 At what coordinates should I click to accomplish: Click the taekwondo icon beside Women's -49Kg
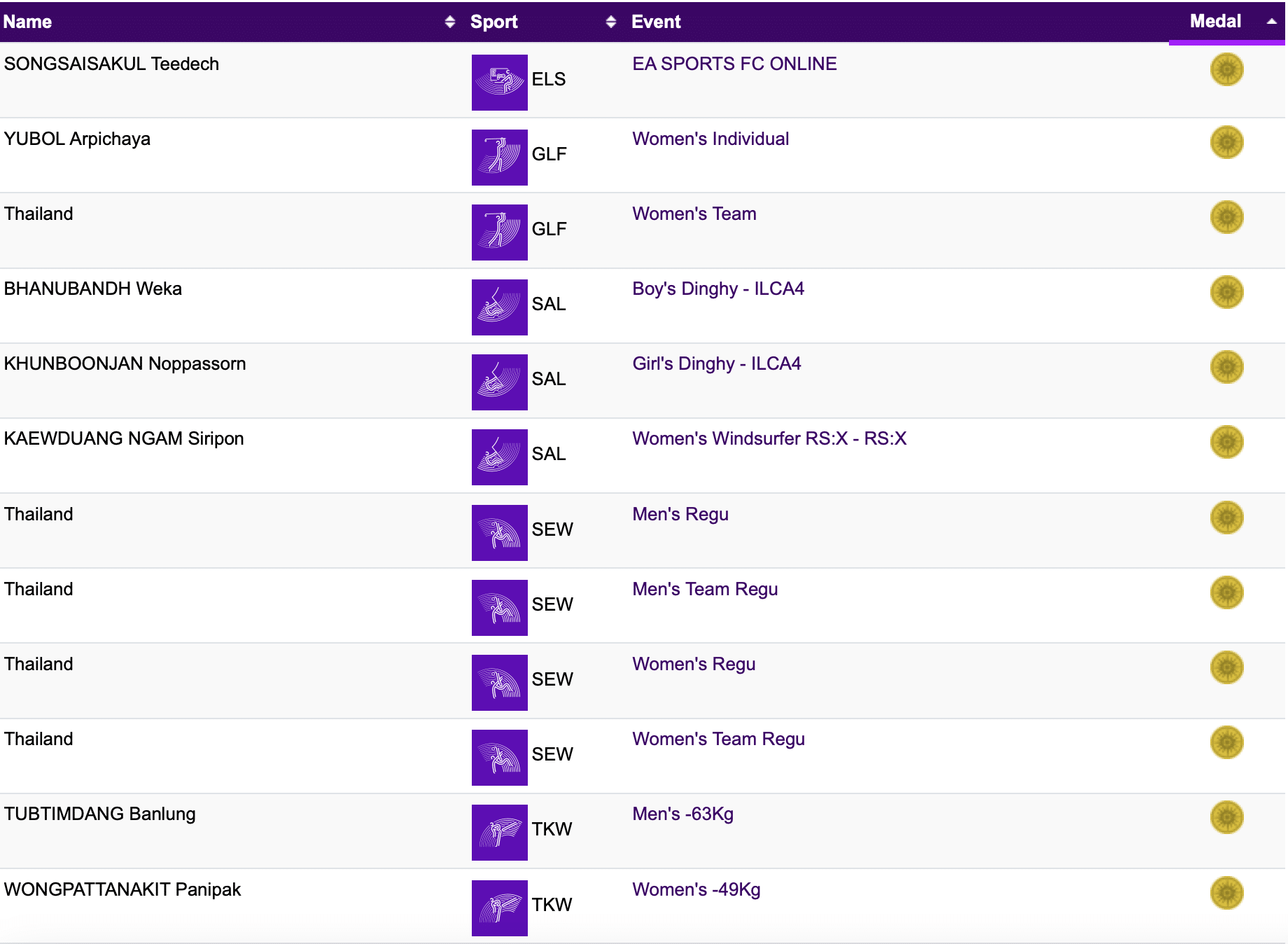(499, 908)
